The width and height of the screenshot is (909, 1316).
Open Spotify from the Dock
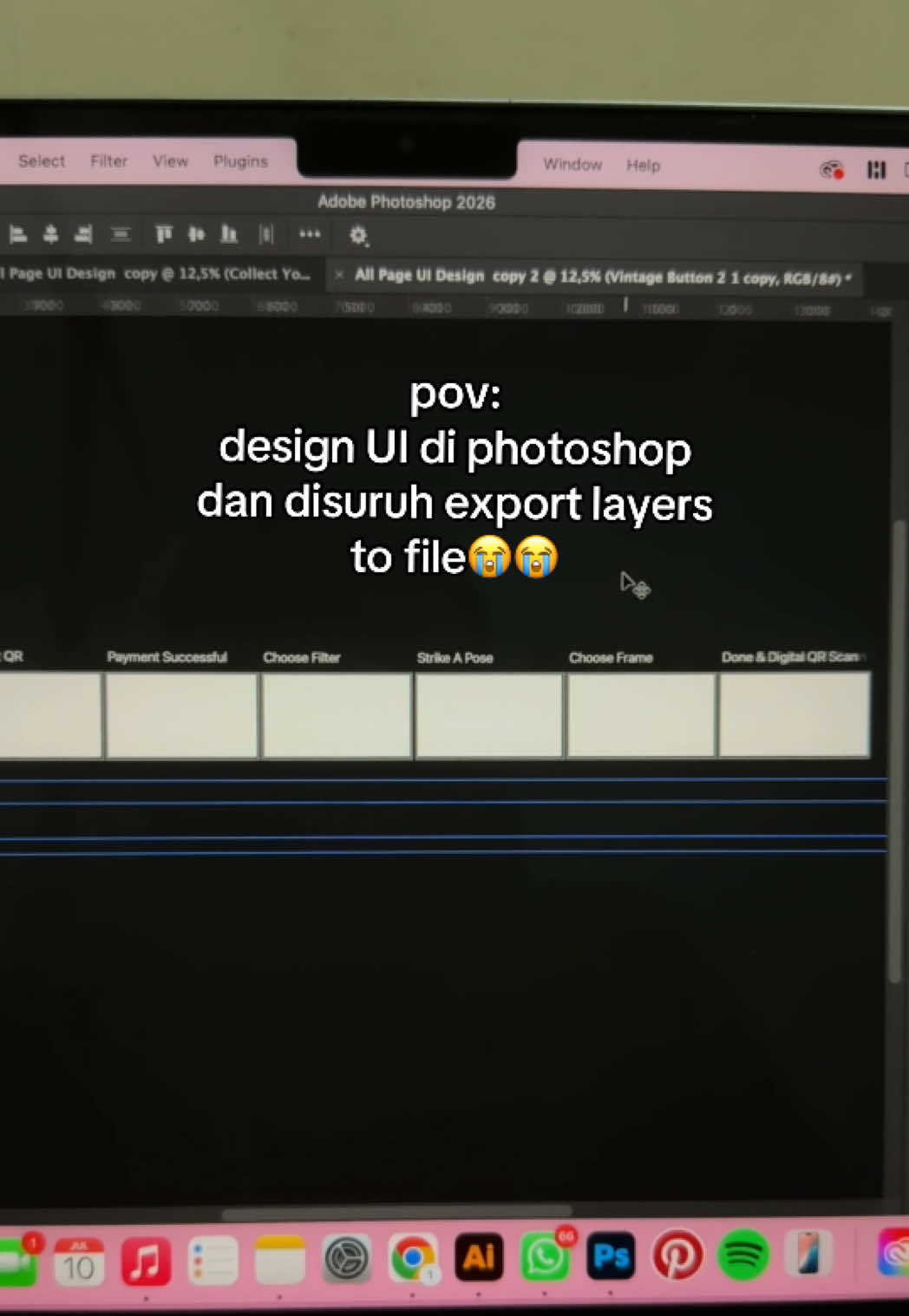click(x=743, y=1254)
